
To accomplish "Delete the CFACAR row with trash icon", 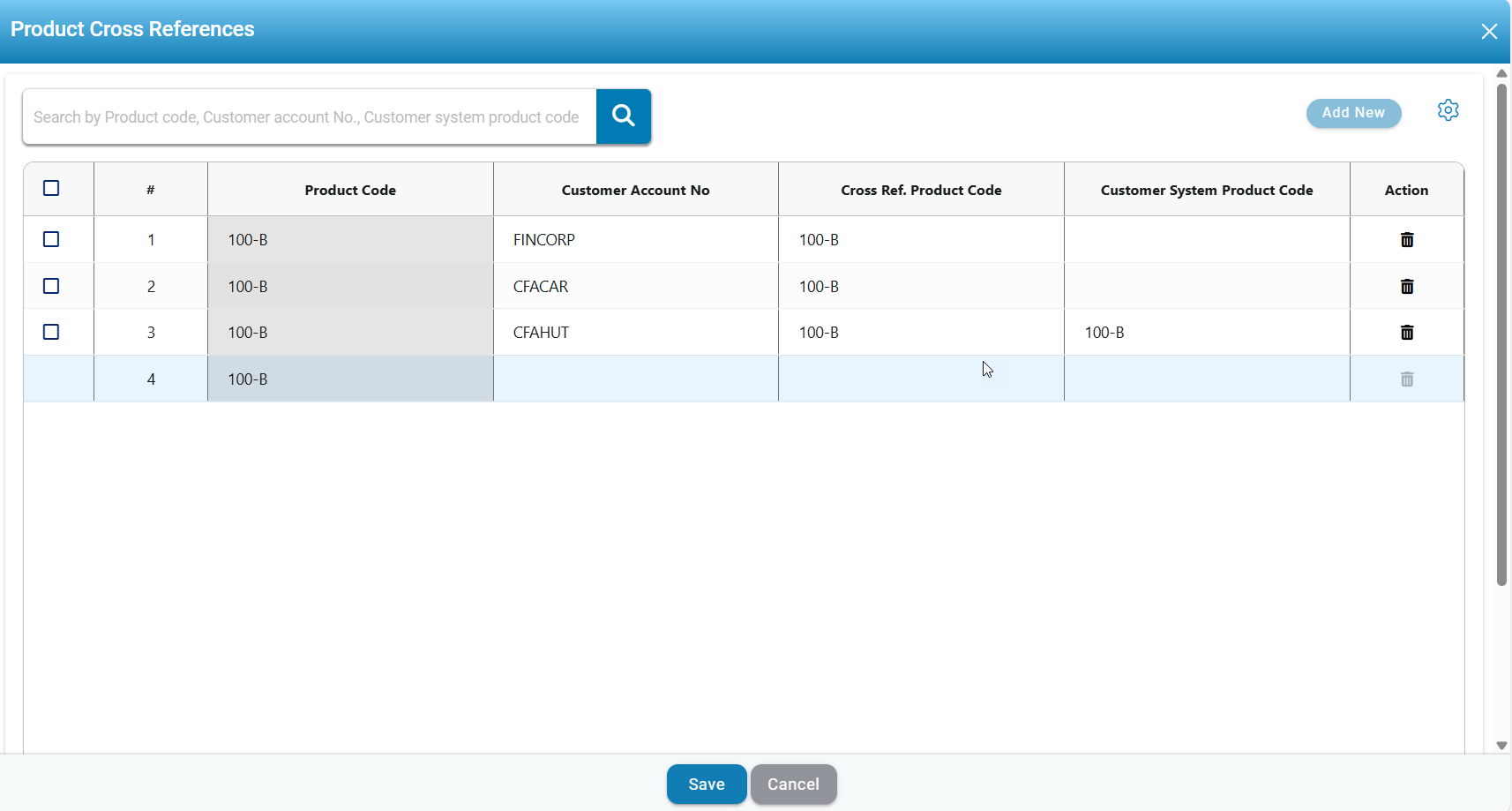I will click(1407, 287).
